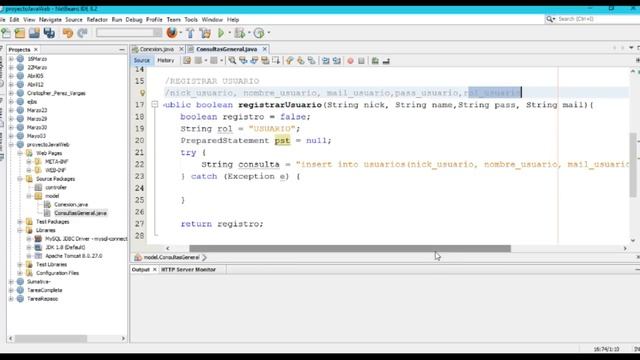
Task: Select the Configuration Files folder
Action: coord(57,273)
